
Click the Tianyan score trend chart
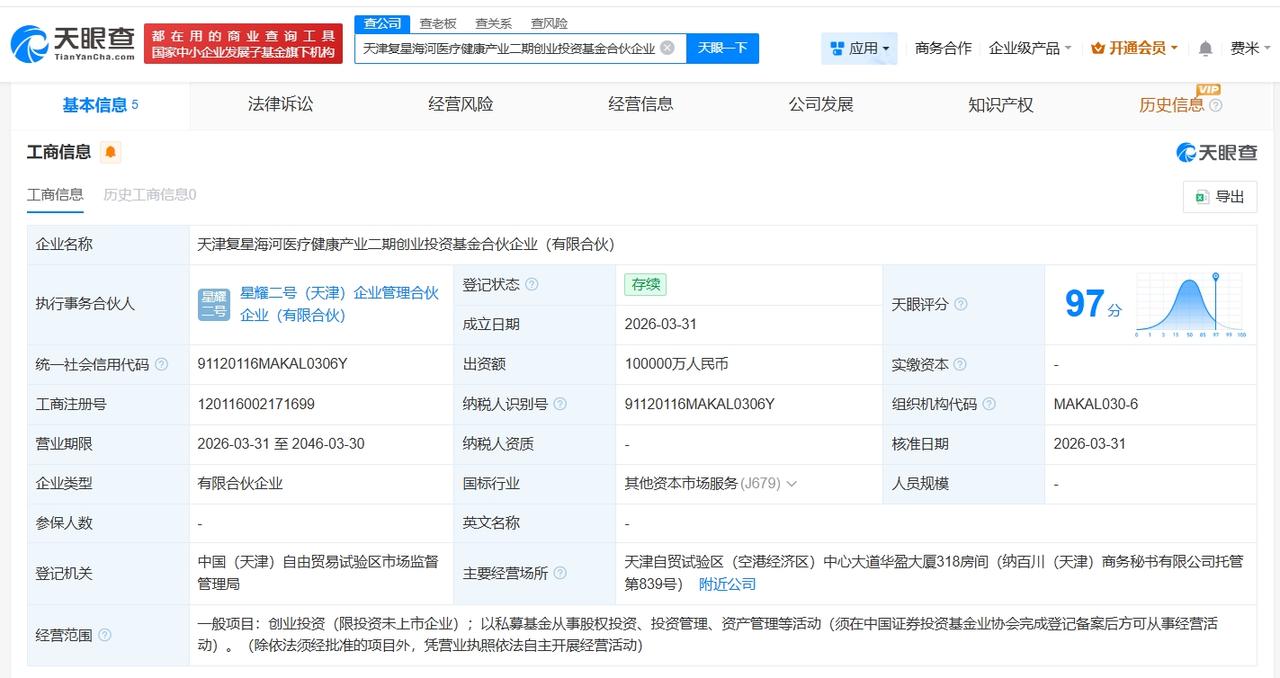click(1190, 303)
